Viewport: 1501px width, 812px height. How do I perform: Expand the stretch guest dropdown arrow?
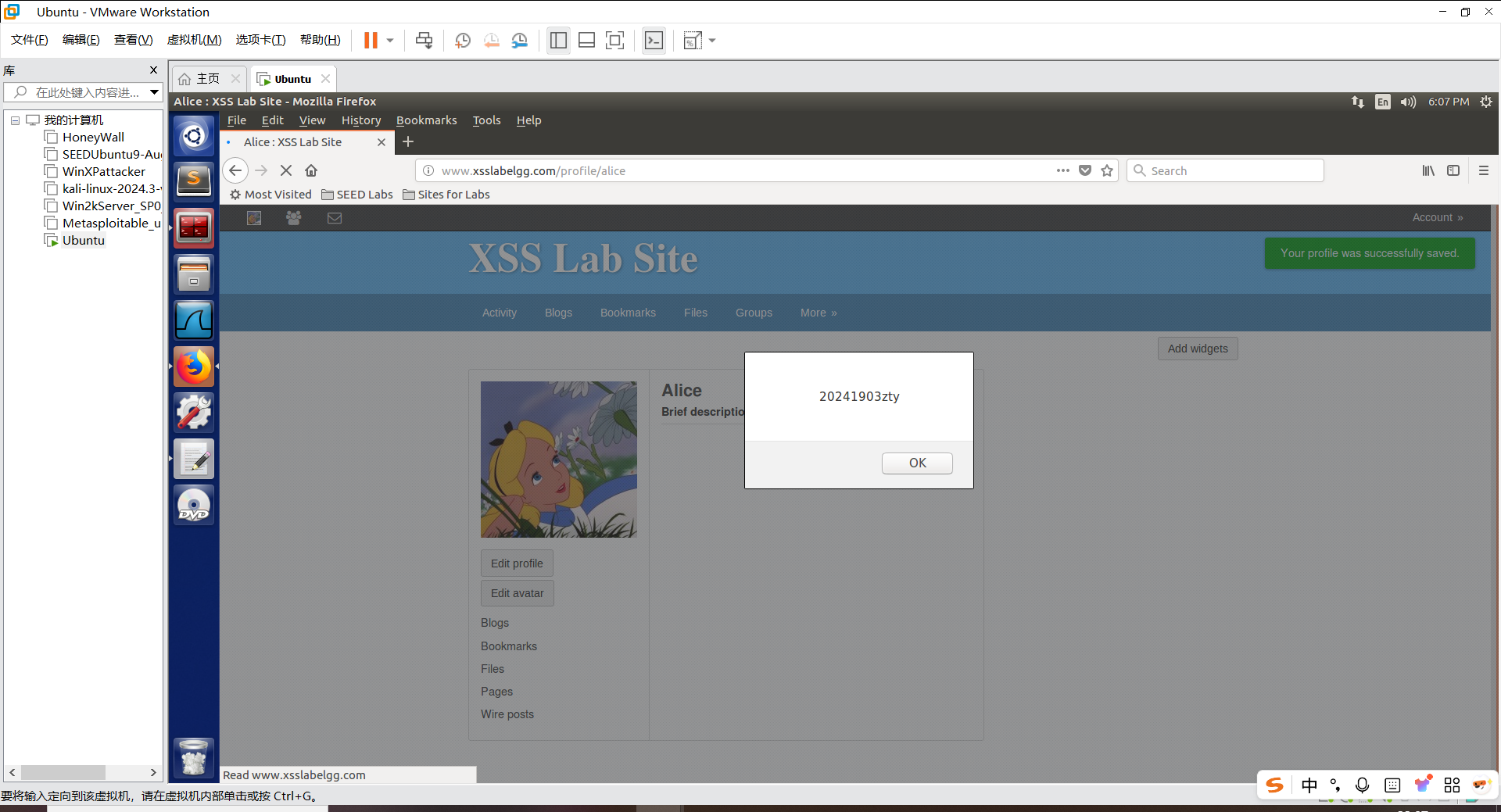pyautogui.click(x=712, y=41)
